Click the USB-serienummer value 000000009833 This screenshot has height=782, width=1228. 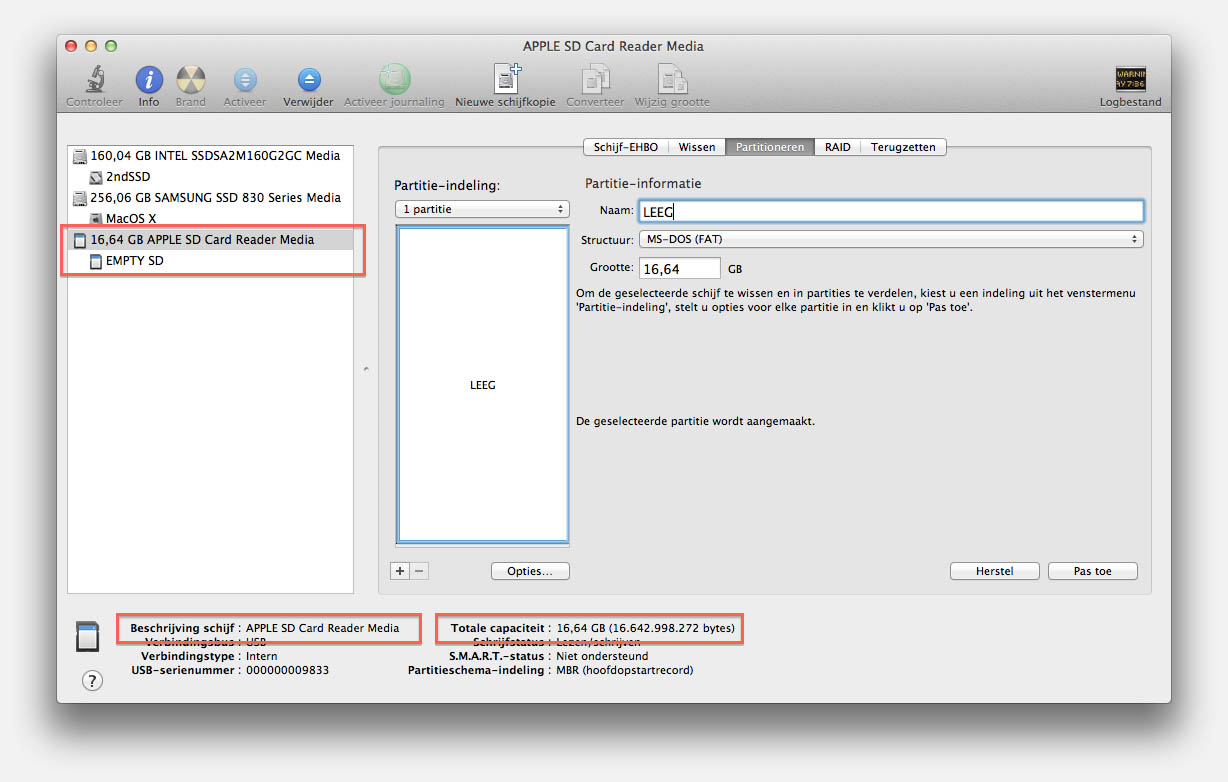click(x=287, y=670)
